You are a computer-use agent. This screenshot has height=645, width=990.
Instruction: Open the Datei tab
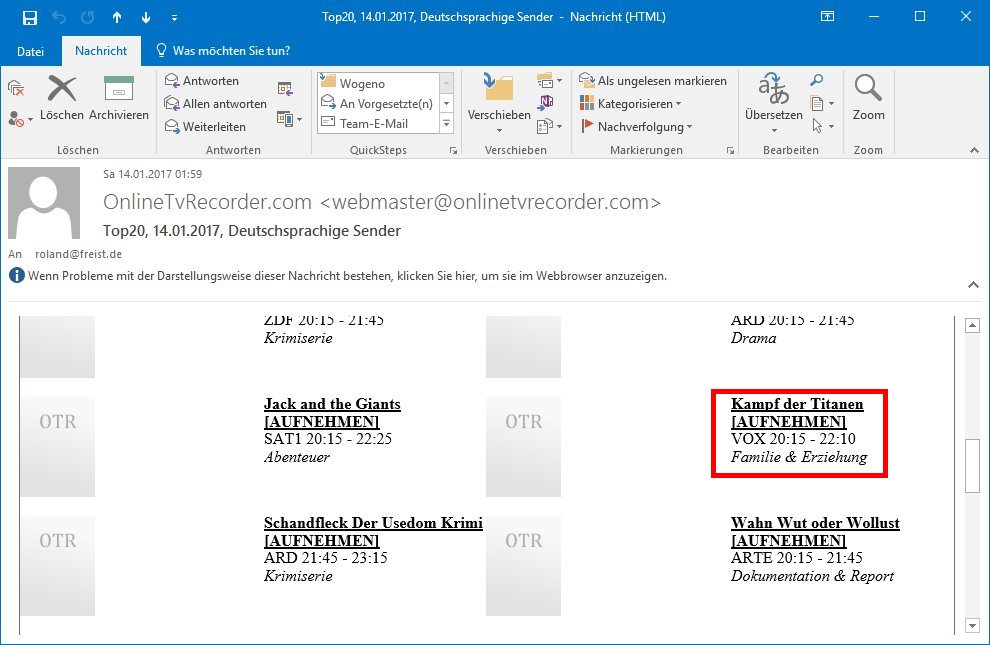pyautogui.click(x=30, y=51)
